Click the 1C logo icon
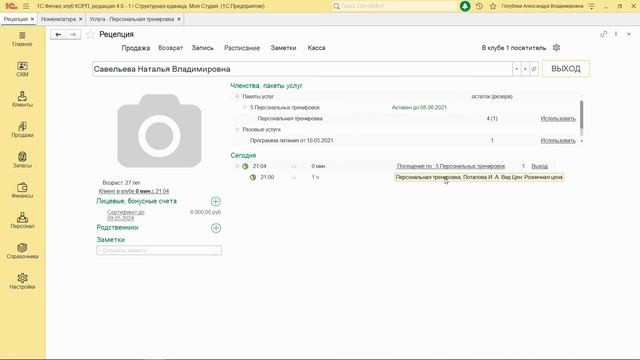This screenshot has height=360, width=640. pos(11,6)
